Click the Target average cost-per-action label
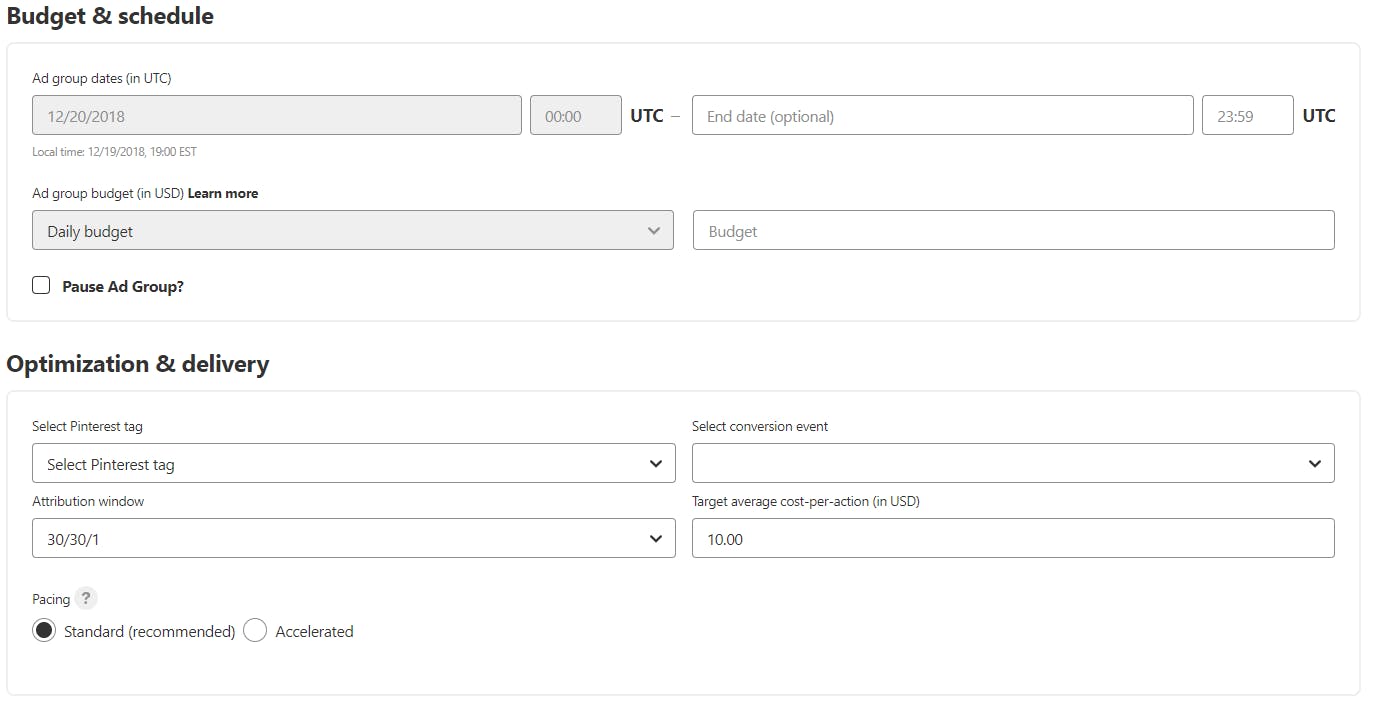The width and height of the screenshot is (1373, 708). click(x=805, y=501)
